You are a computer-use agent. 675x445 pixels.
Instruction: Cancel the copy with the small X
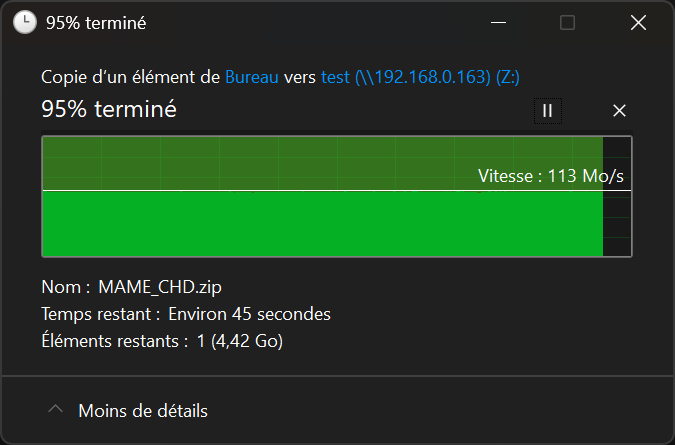[x=619, y=111]
